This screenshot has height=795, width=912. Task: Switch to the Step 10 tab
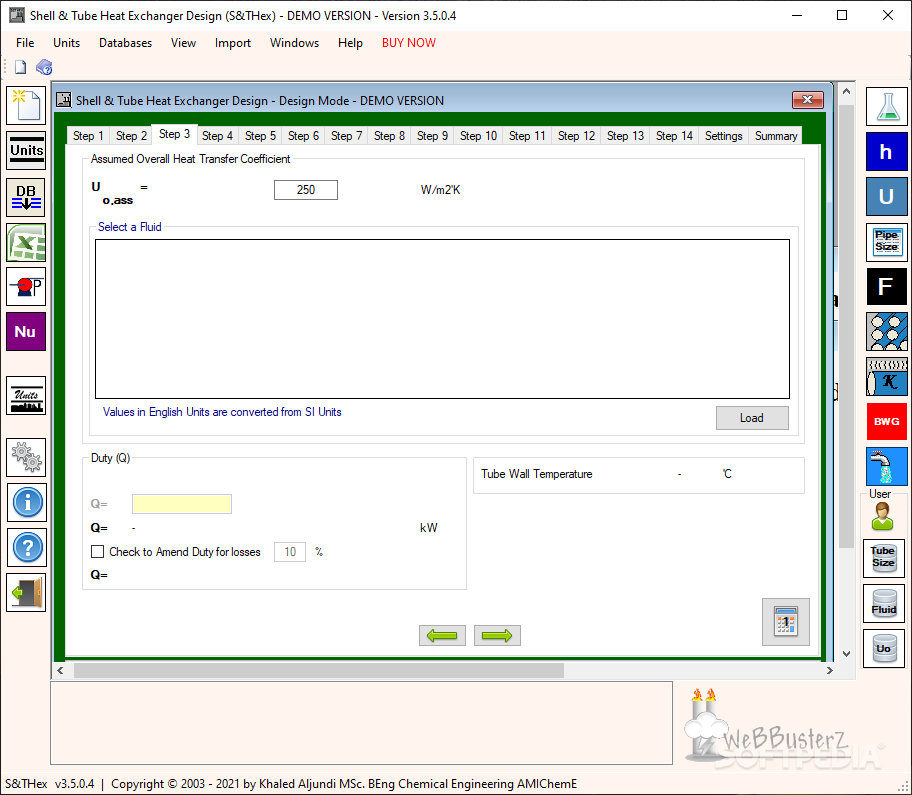(x=478, y=136)
